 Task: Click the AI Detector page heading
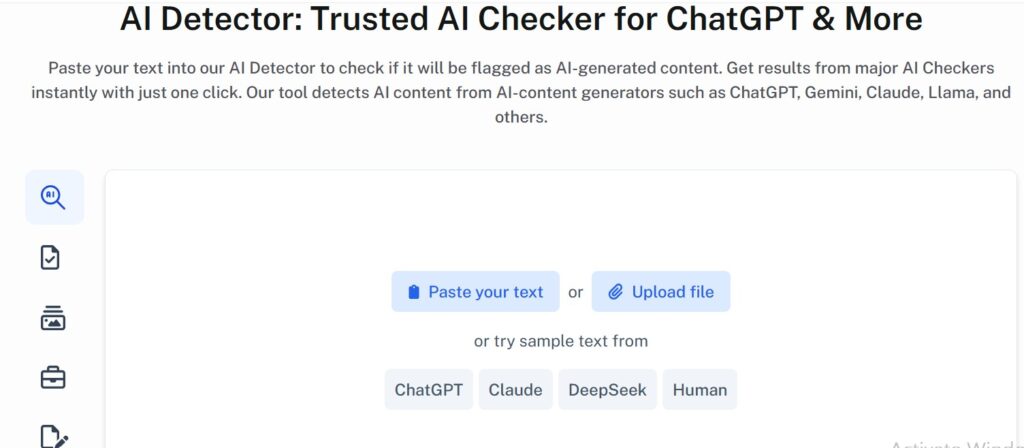521,19
